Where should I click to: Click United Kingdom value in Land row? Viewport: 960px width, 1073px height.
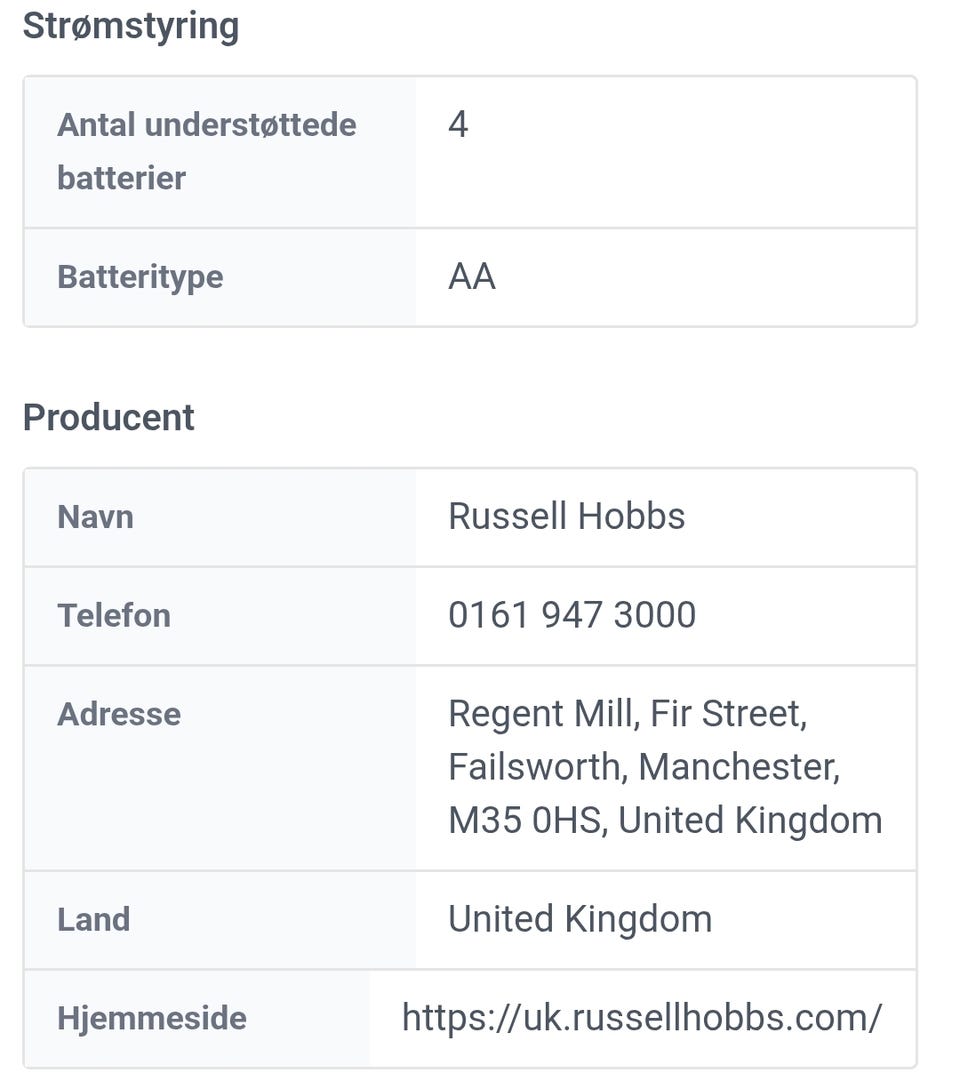click(579, 919)
